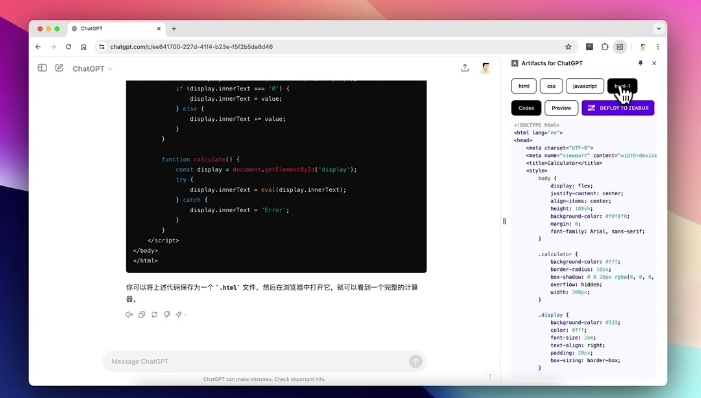Bookmark this page with star icon
The image size is (701, 398).
[568, 47]
